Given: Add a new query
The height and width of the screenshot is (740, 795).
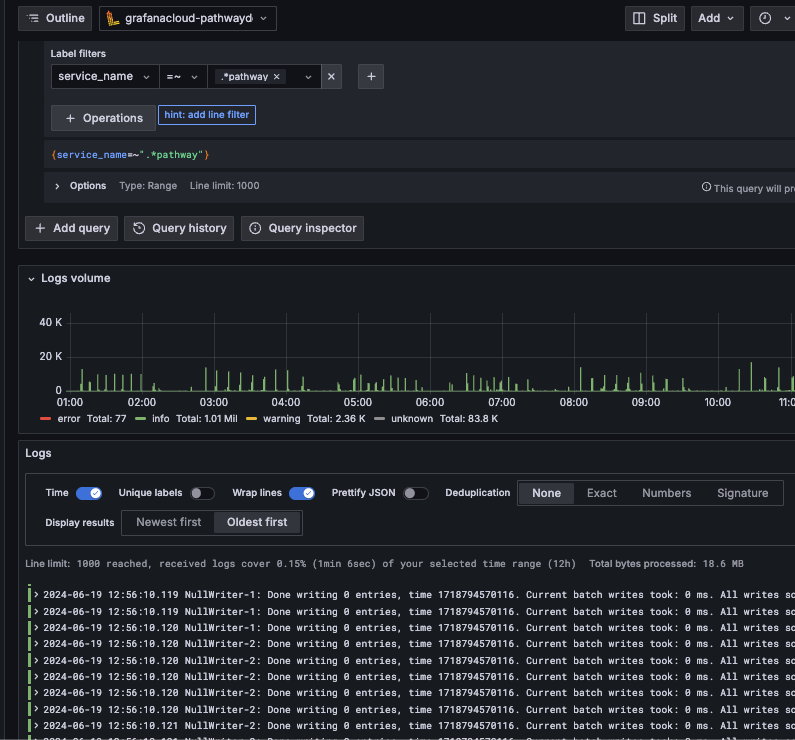Looking at the screenshot, I should [71, 228].
